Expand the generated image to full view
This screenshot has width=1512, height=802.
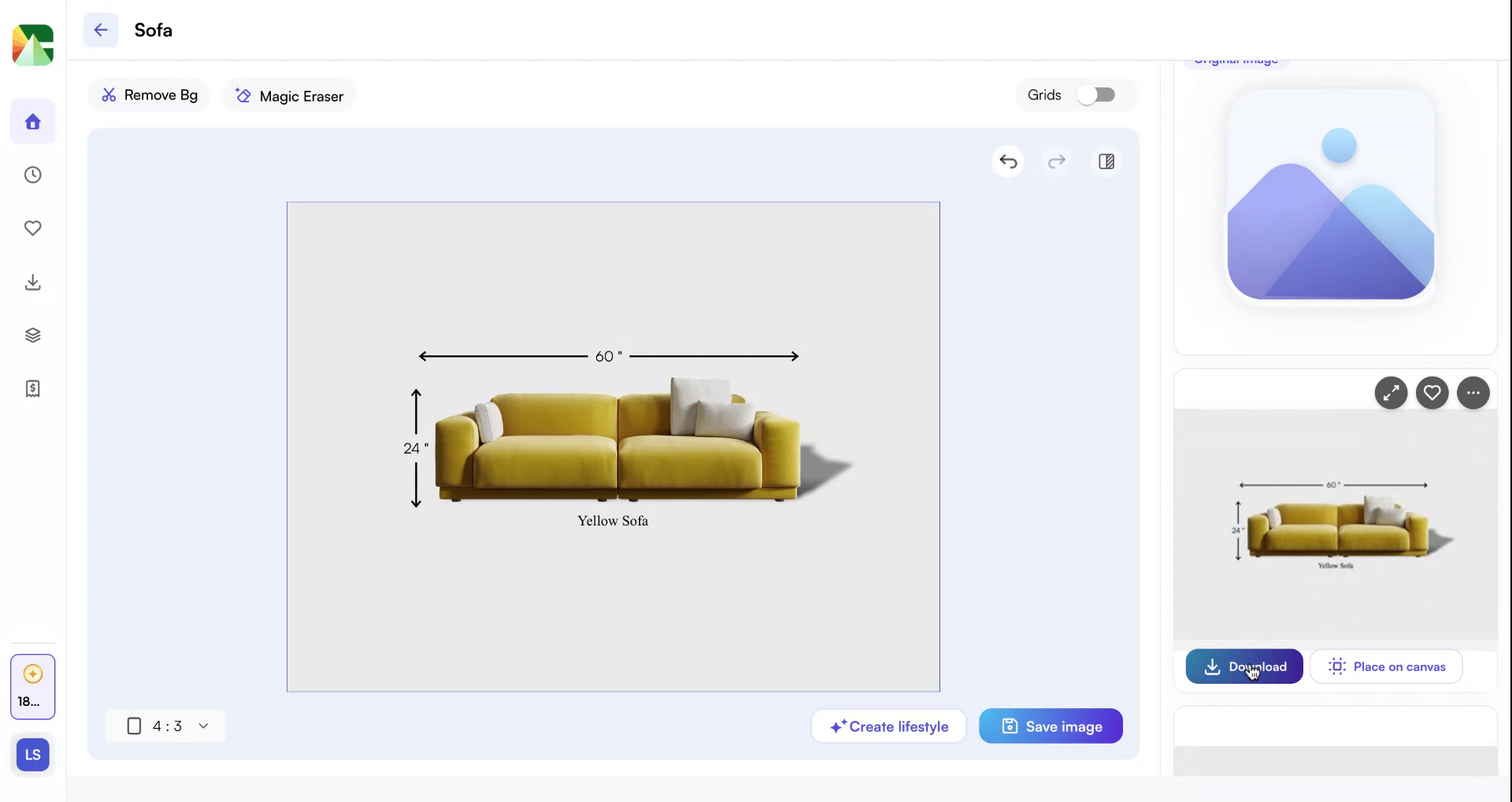pyautogui.click(x=1391, y=392)
